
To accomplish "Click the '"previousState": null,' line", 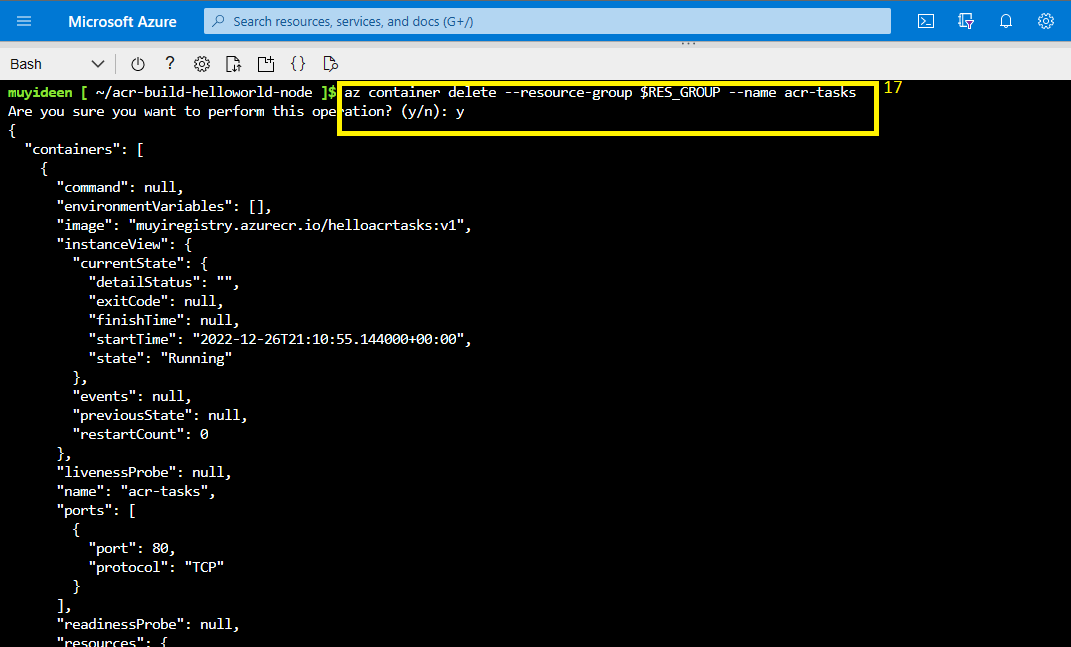I will click(x=160, y=415).
